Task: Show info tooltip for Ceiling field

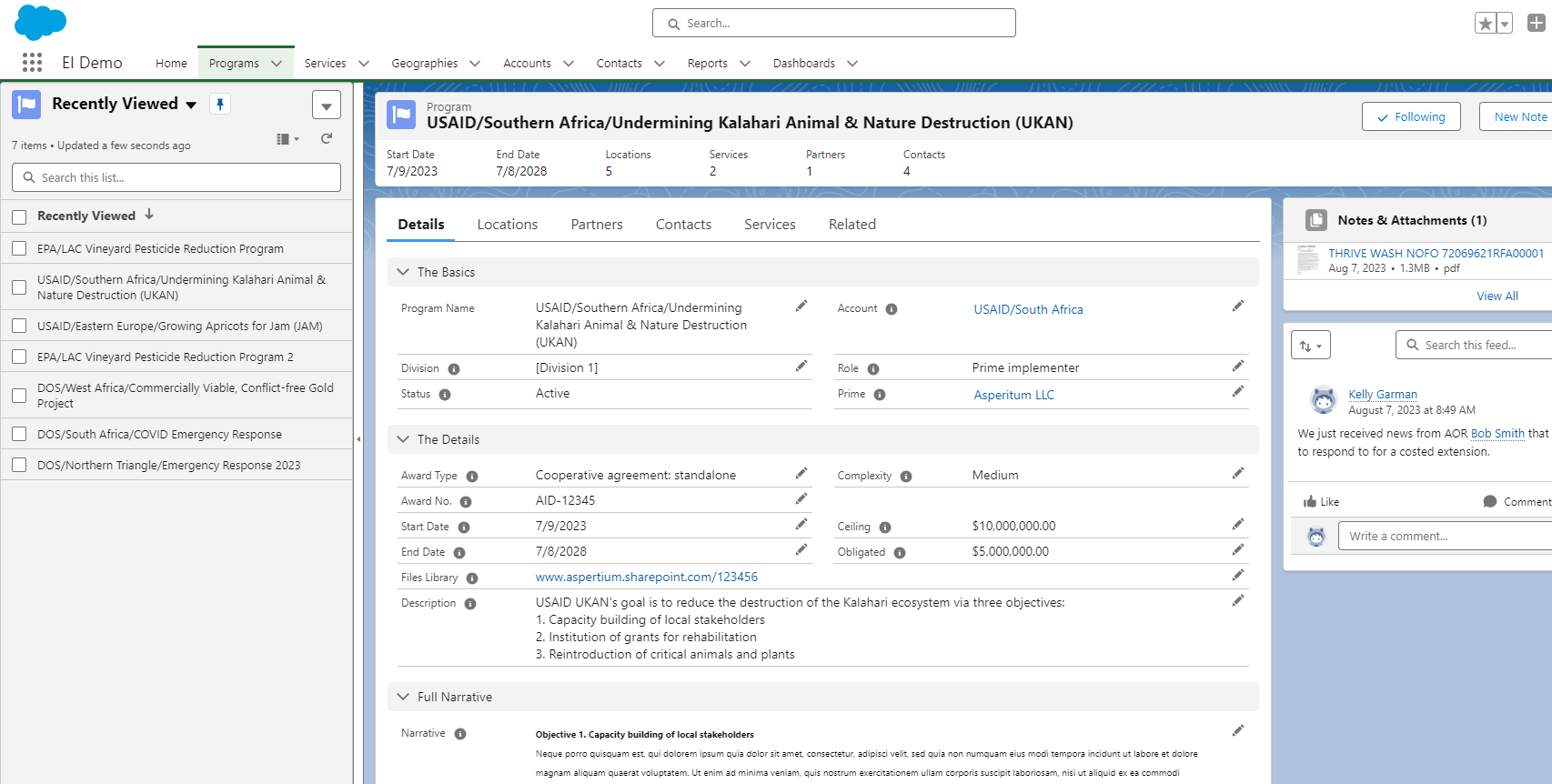Action: click(x=885, y=528)
